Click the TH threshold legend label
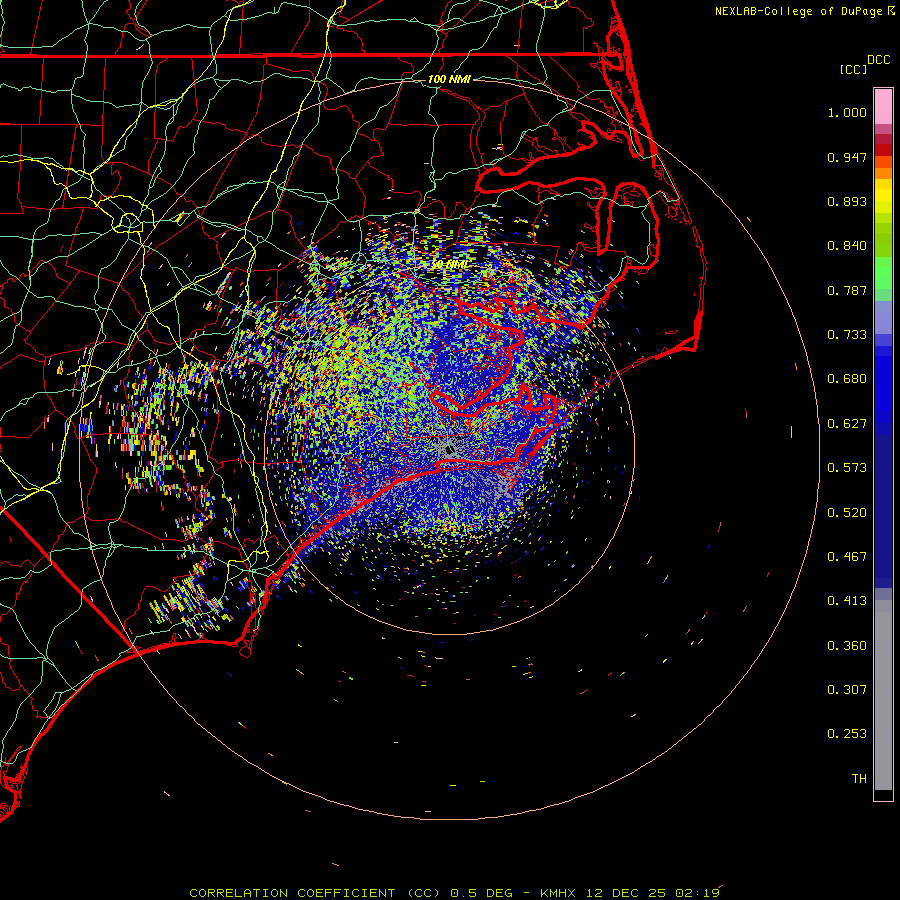The height and width of the screenshot is (900, 900). pyautogui.click(x=859, y=779)
